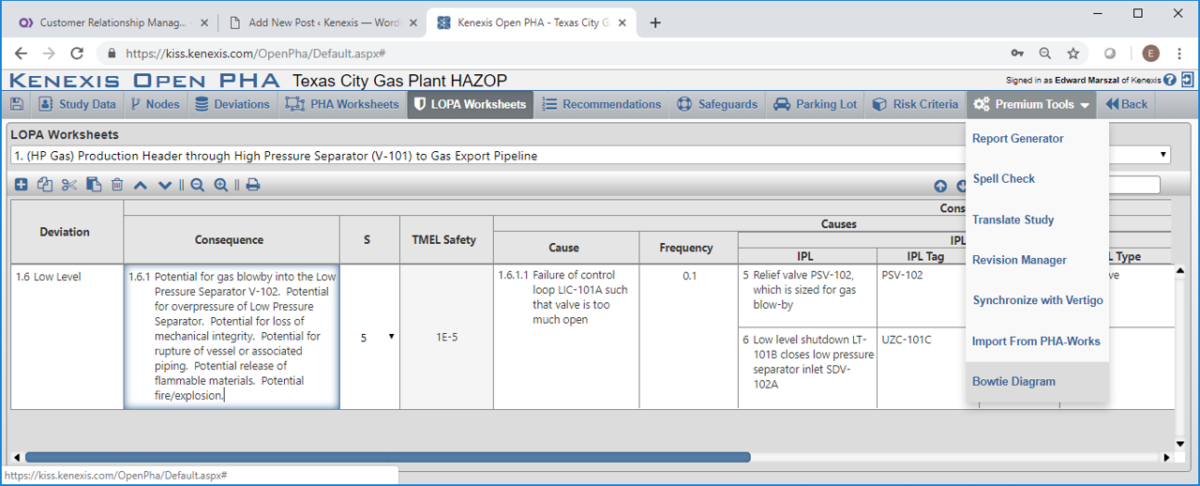Click the scissors cut icon
The height and width of the screenshot is (486, 1200).
point(69,184)
